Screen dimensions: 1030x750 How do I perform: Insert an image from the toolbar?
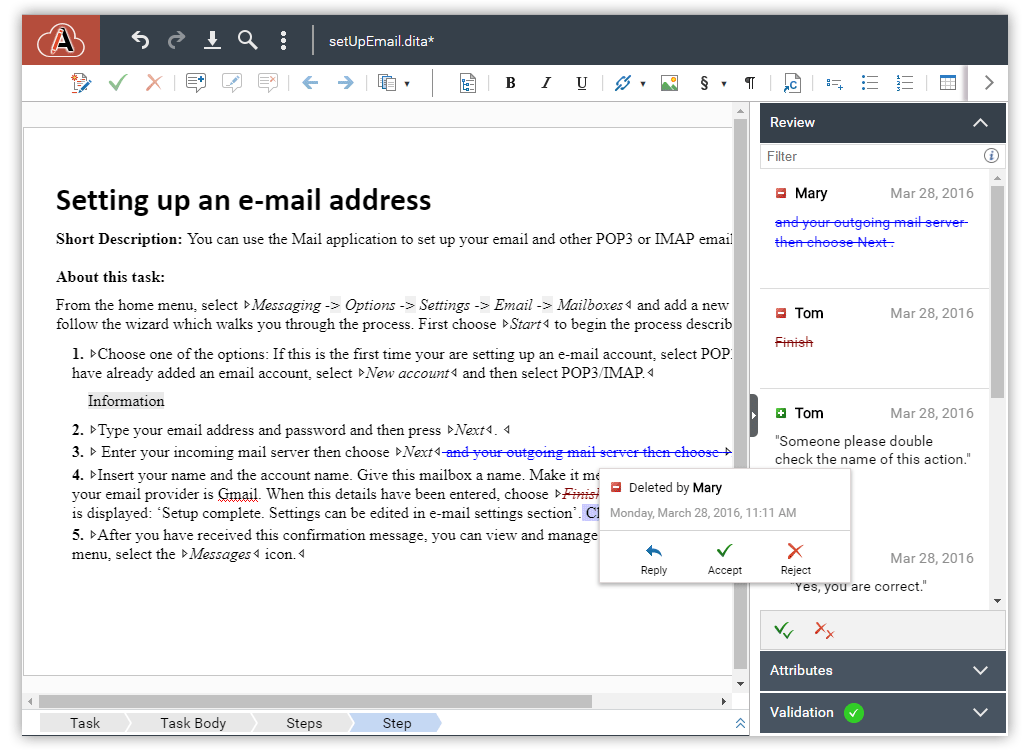pyautogui.click(x=669, y=83)
